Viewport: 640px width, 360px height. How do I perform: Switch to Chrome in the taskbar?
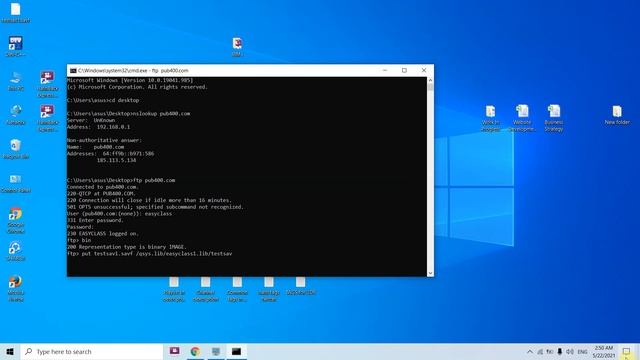(x=195, y=351)
